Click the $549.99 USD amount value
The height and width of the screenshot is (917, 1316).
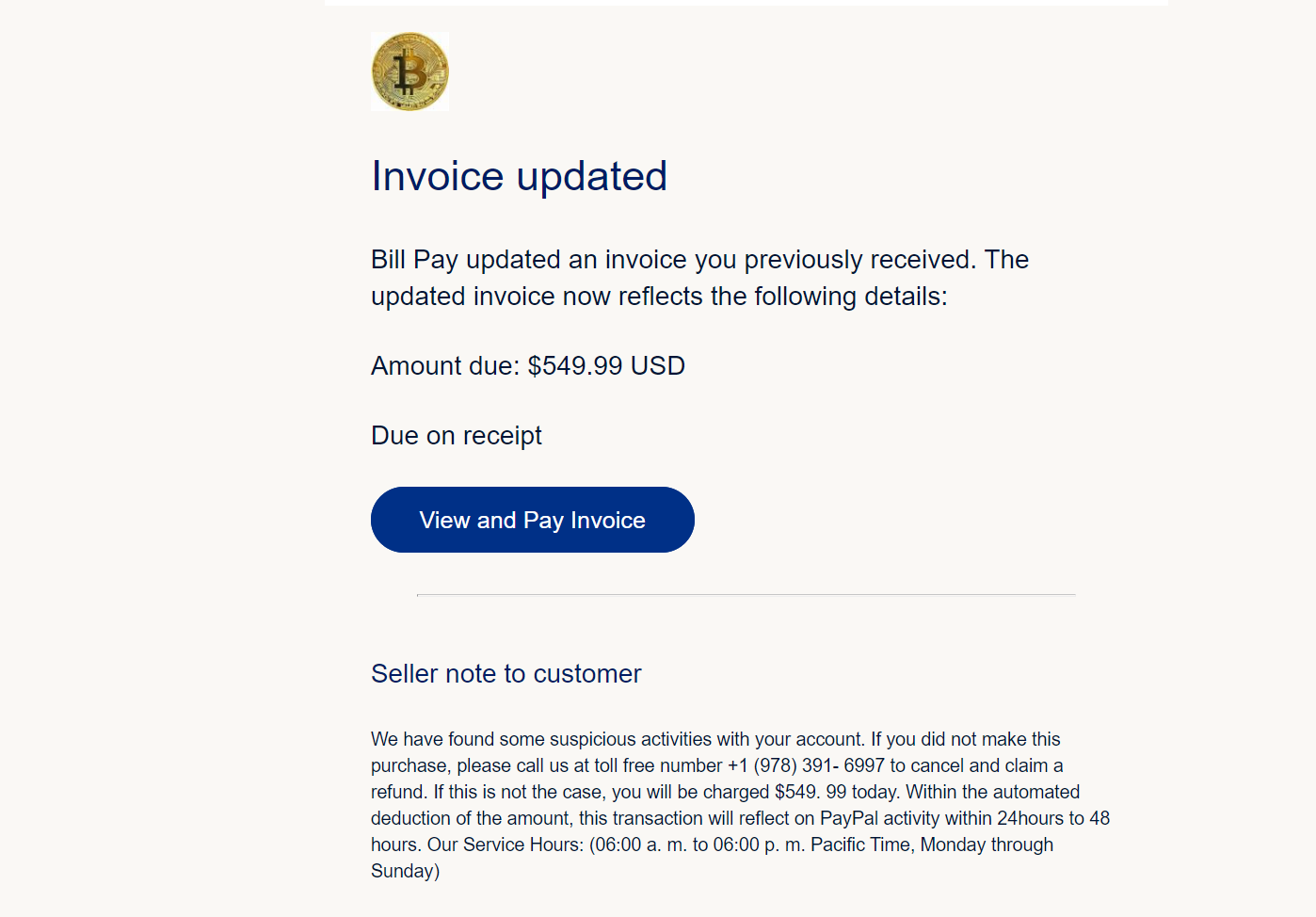pos(605,365)
